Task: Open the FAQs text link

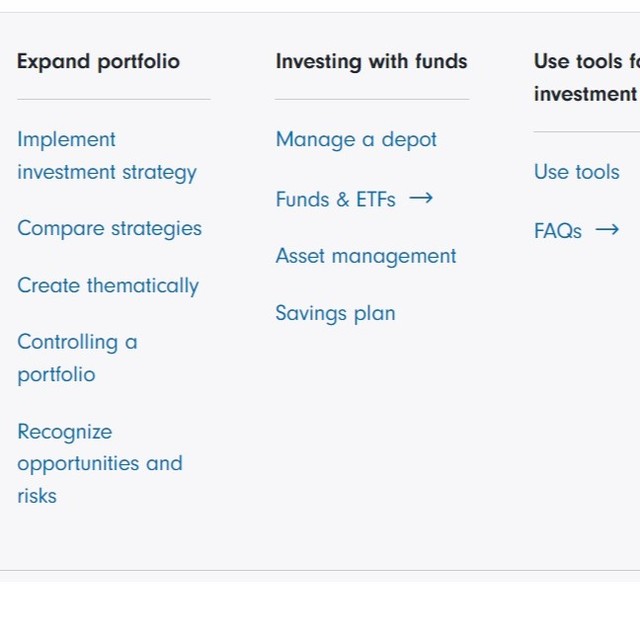Action: (558, 231)
